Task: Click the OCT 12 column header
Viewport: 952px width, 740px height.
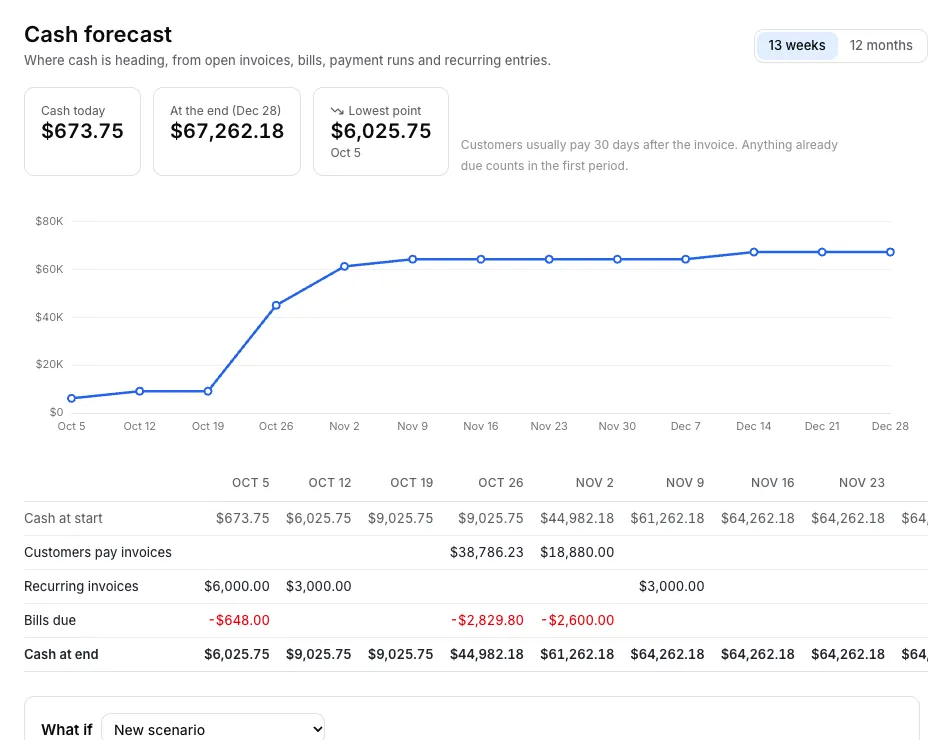Action: click(330, 483)
